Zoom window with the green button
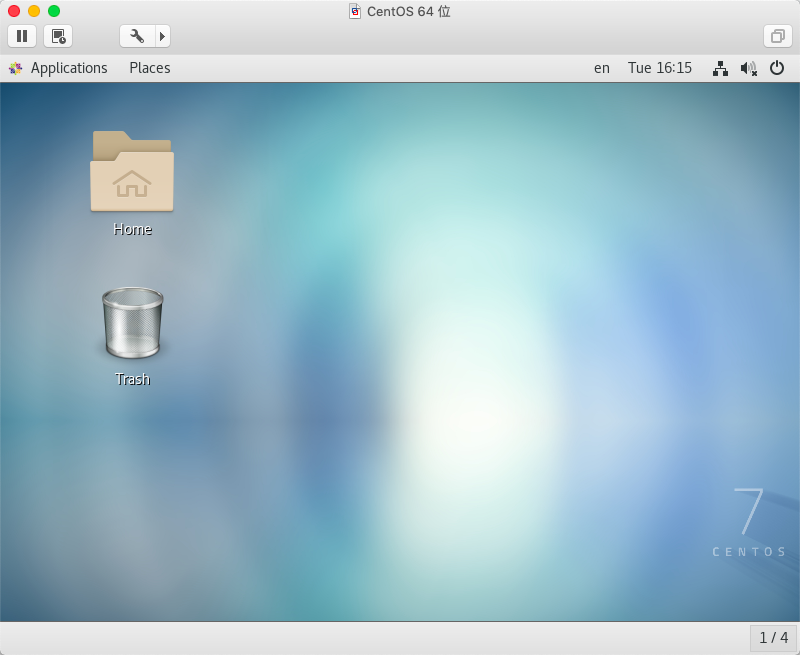The height and width of the screenshot is (655, 800). 54,11
